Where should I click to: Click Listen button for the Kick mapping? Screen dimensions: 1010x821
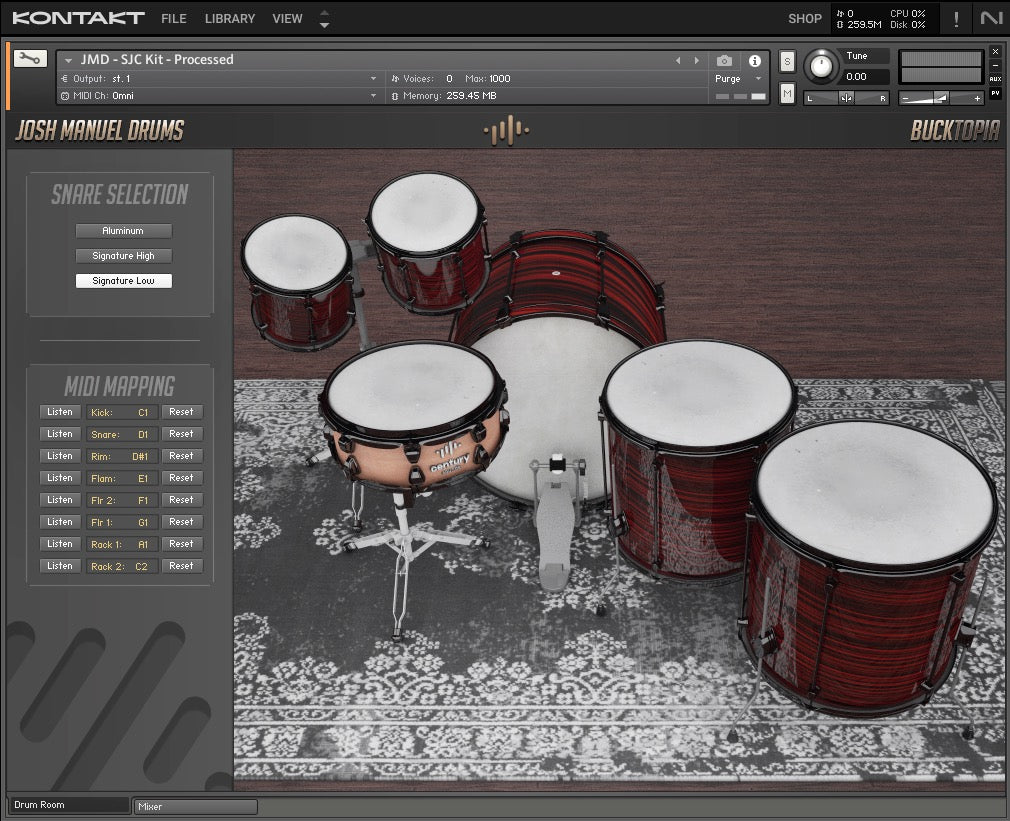pos(60,412)
